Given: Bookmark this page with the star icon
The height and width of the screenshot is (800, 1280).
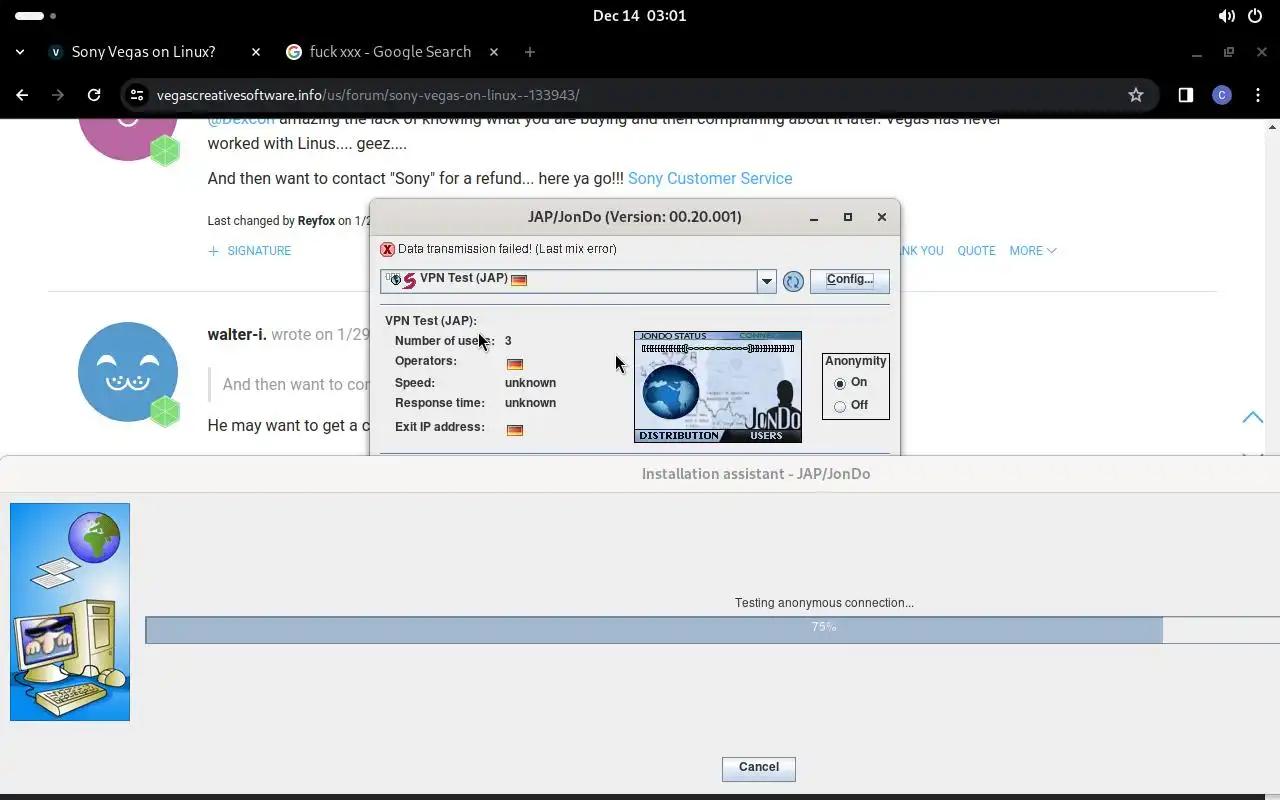Looking at the screenshot, I should (x=1136, y=95).
